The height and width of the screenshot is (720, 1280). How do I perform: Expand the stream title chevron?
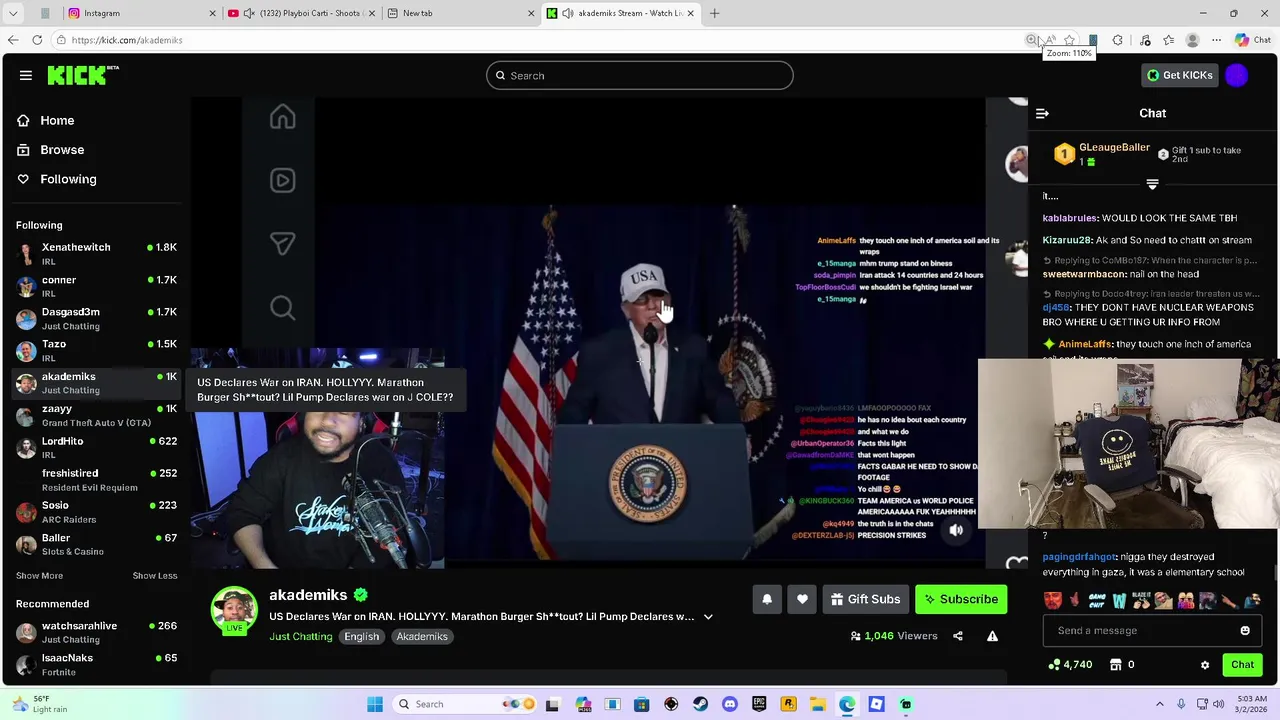point(708,617)
